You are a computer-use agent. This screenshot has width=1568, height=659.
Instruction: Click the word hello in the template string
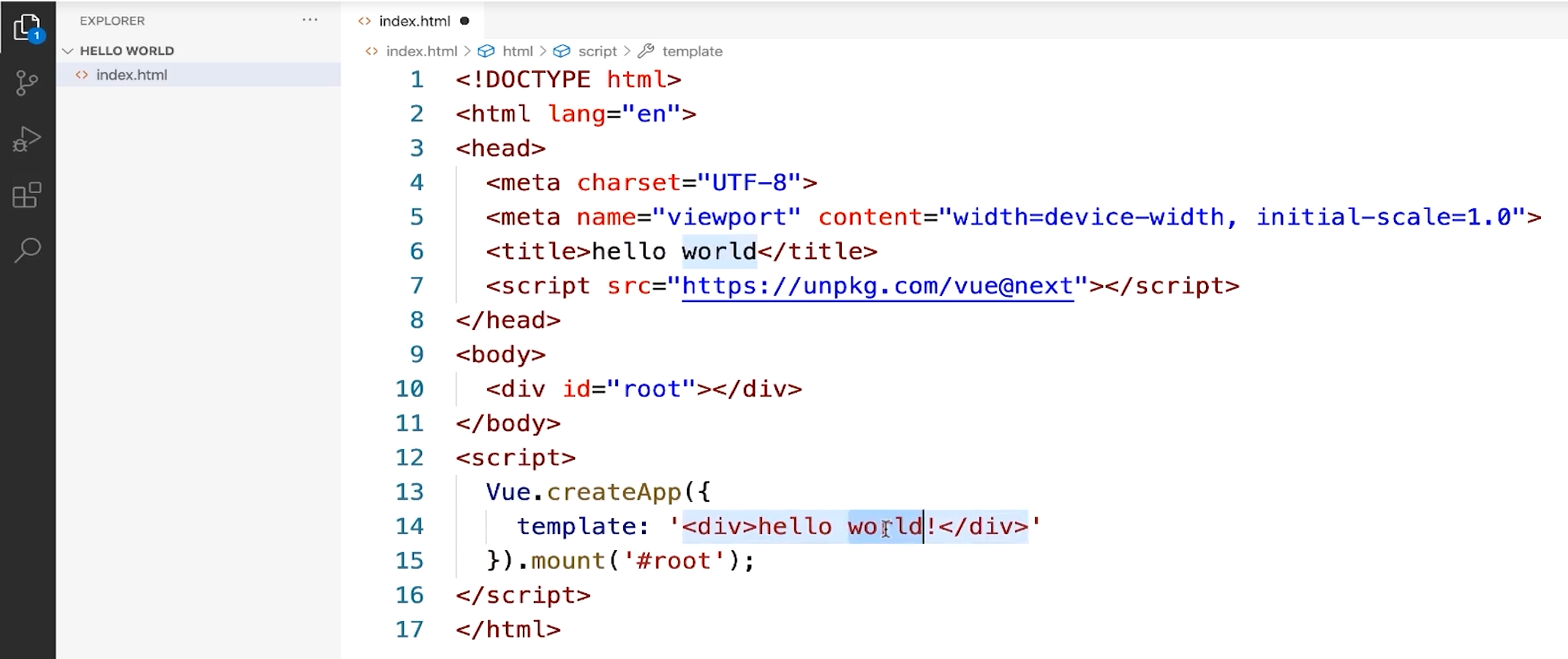795,526
